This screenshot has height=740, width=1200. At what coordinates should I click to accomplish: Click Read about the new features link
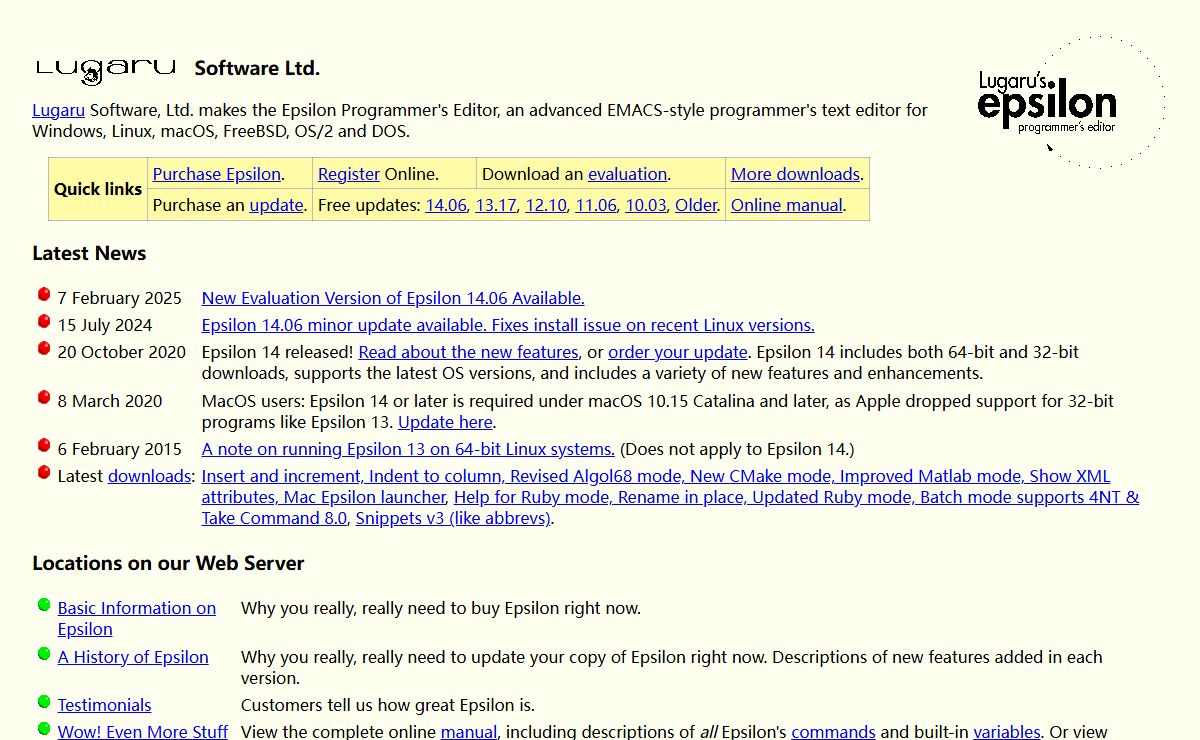(x=469, y=352)
